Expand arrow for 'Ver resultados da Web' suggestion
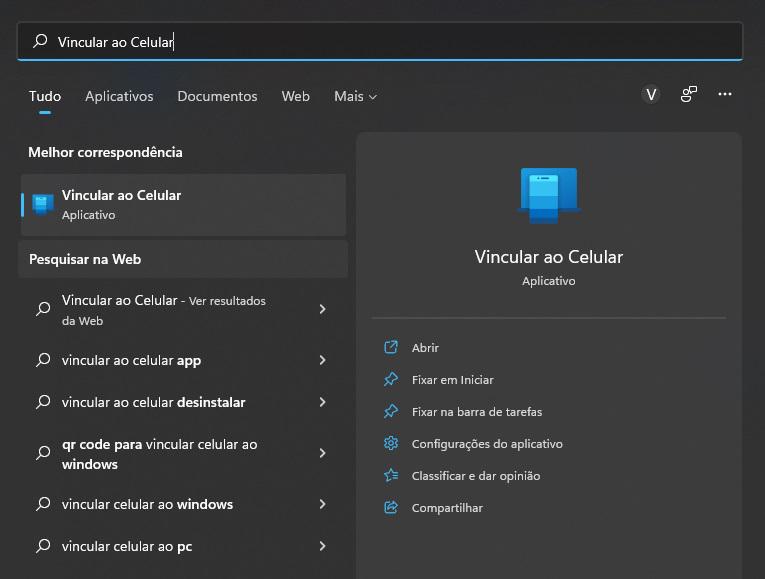The image size is (765, 579). [x=322, y=309]
